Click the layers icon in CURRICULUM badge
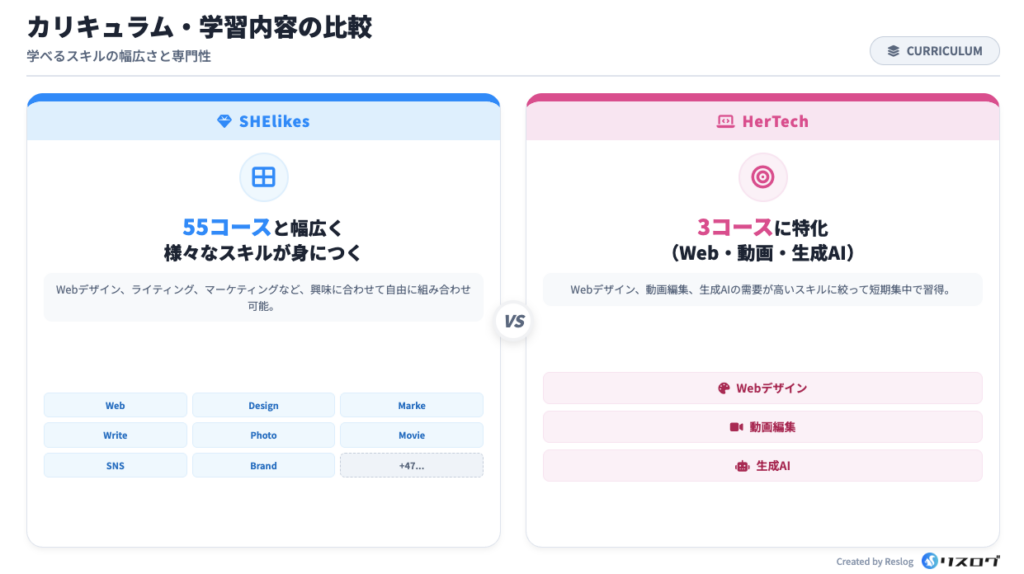 point(893,51)
